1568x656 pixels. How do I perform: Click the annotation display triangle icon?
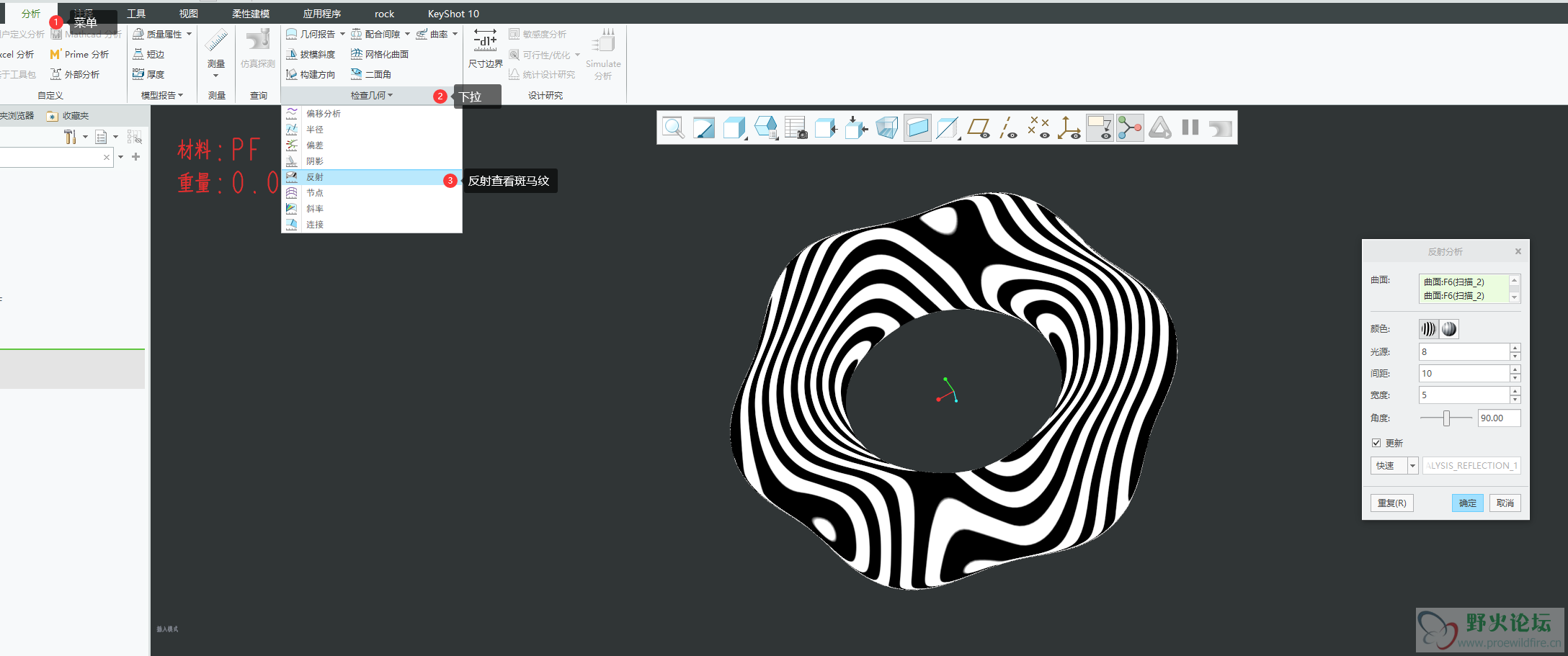(1160, 128)
